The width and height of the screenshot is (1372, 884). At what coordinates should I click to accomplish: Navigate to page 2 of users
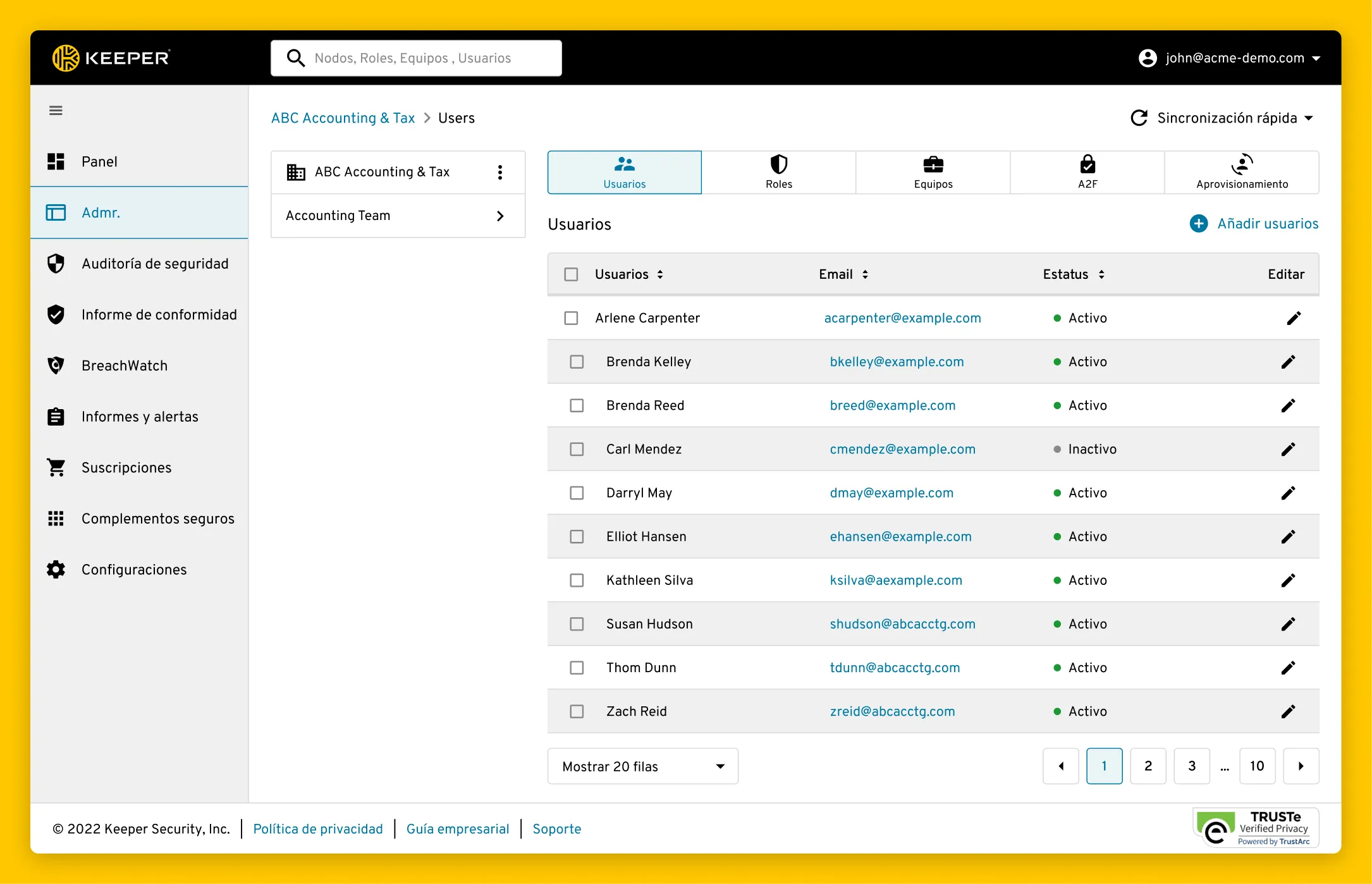pyautogui.click(x=1148, y=766)
